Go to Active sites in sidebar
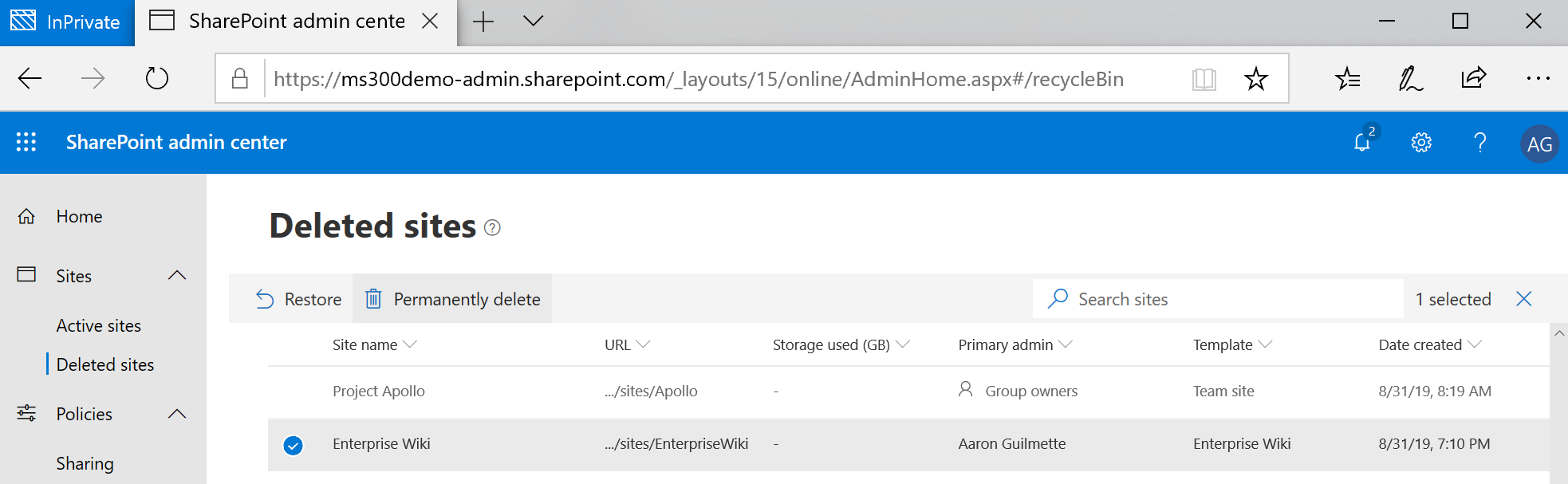 point(98,325)
